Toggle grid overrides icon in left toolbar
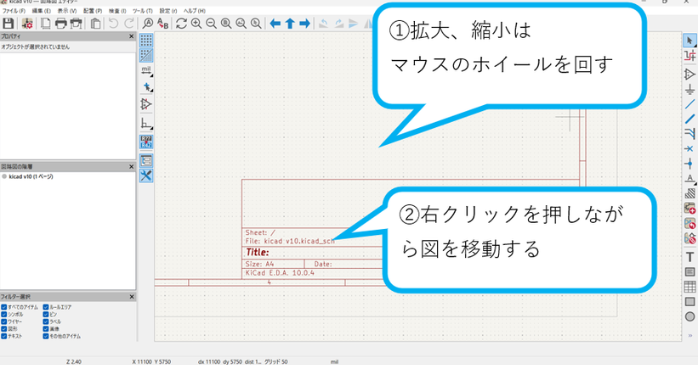This screenshot has height=365, width=698. tap(146, 55)
